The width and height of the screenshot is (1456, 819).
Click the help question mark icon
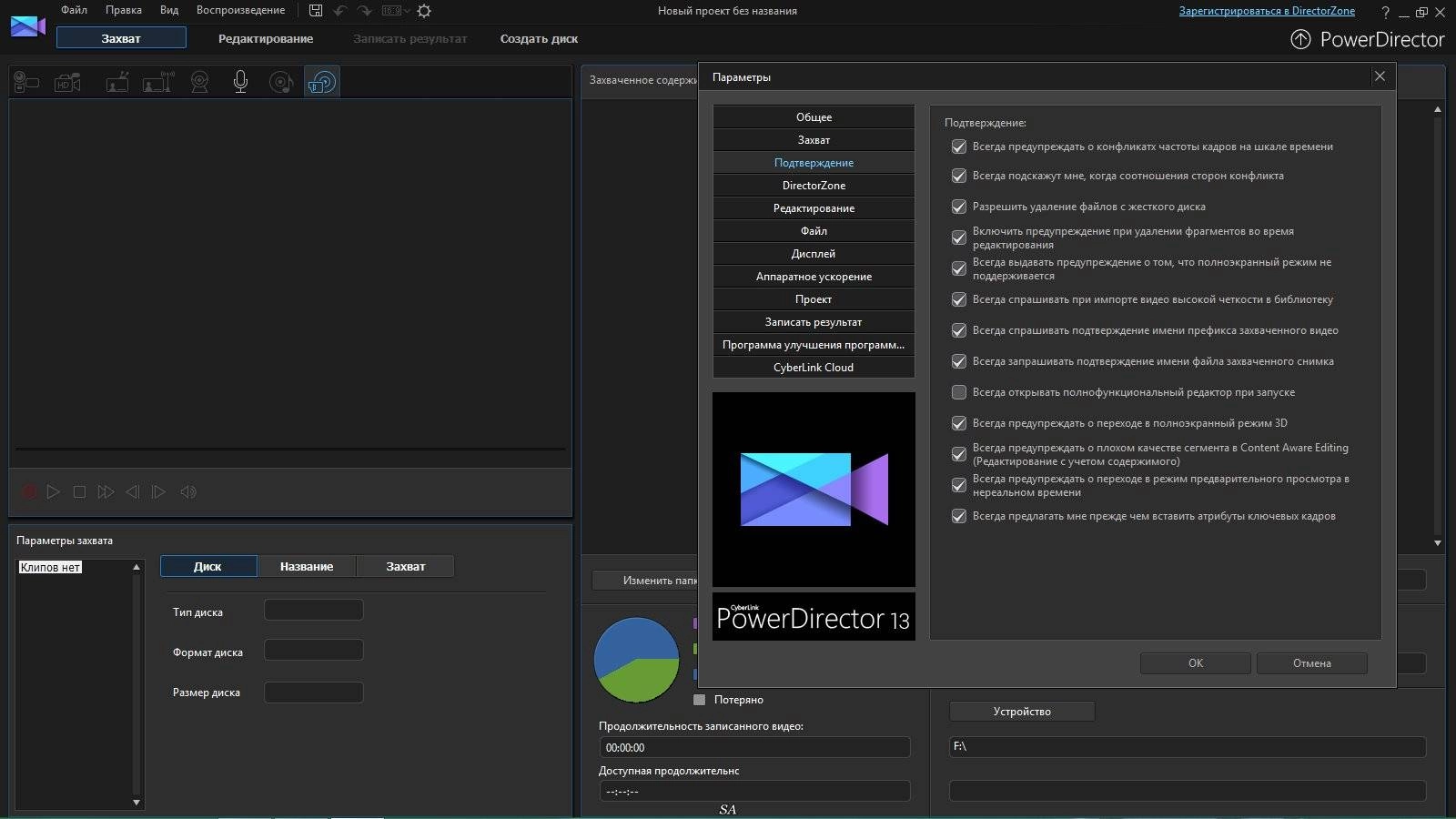click(1385, 12)
